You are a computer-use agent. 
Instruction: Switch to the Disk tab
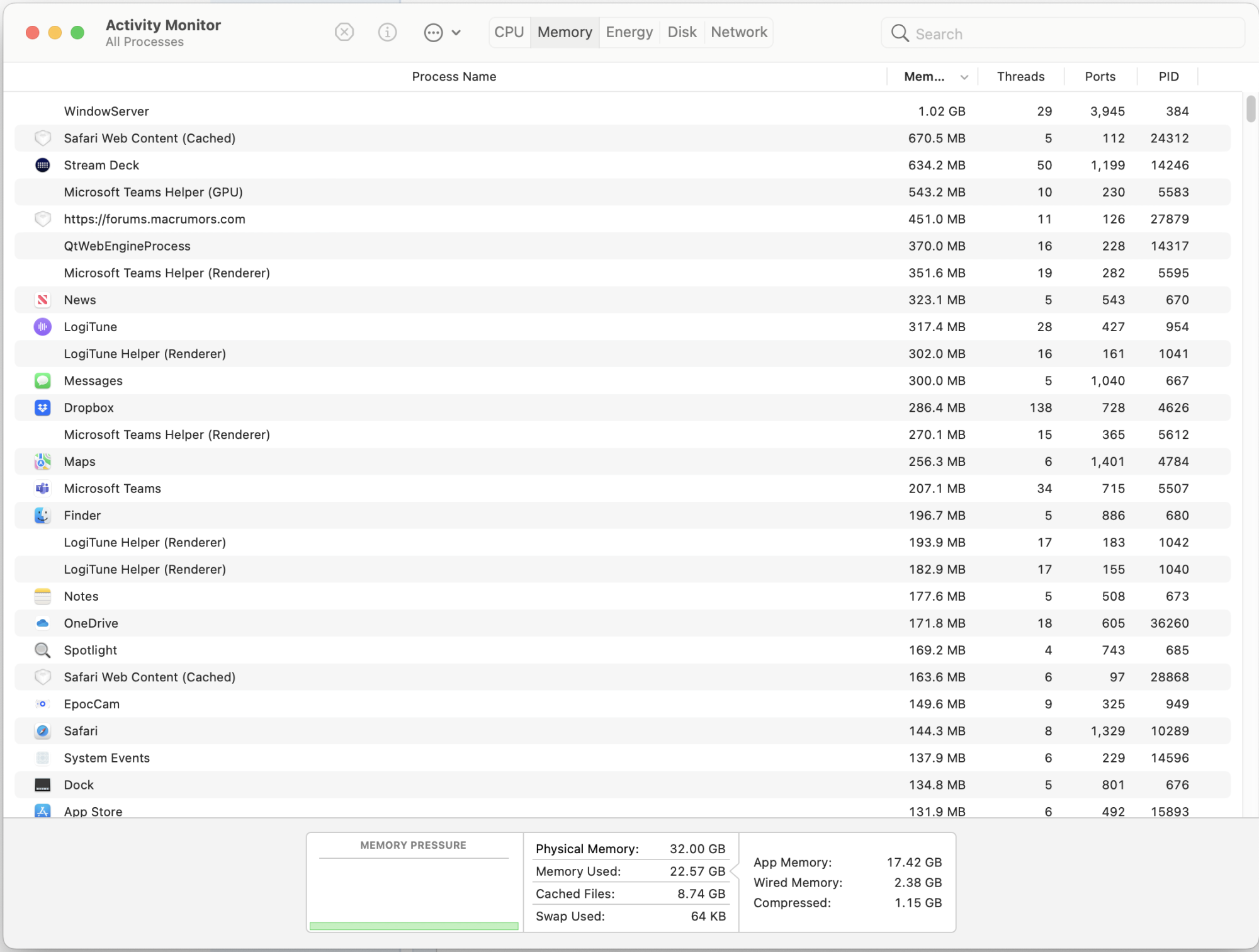(682, 32)
